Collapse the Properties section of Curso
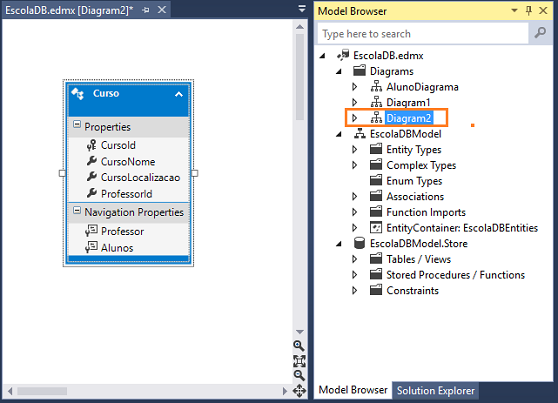This screenshot has width=558, height=403. pyautogui.click(x=77, y=124)
